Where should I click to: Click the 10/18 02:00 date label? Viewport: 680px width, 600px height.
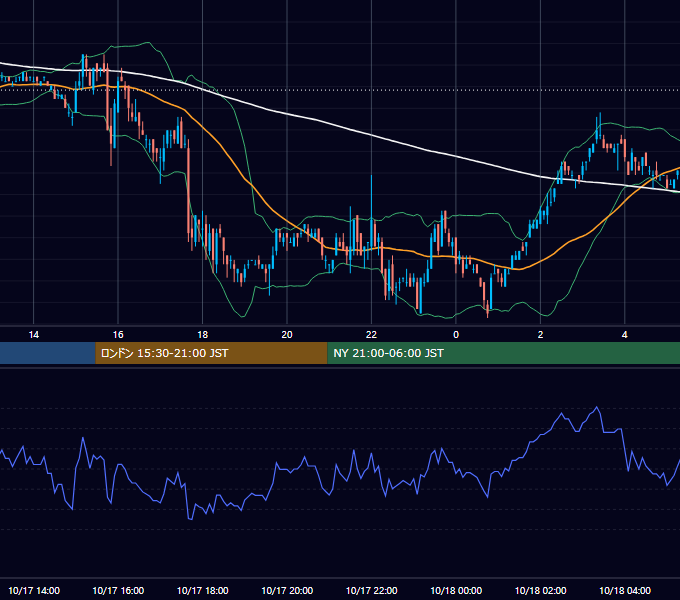coord(540,590)
